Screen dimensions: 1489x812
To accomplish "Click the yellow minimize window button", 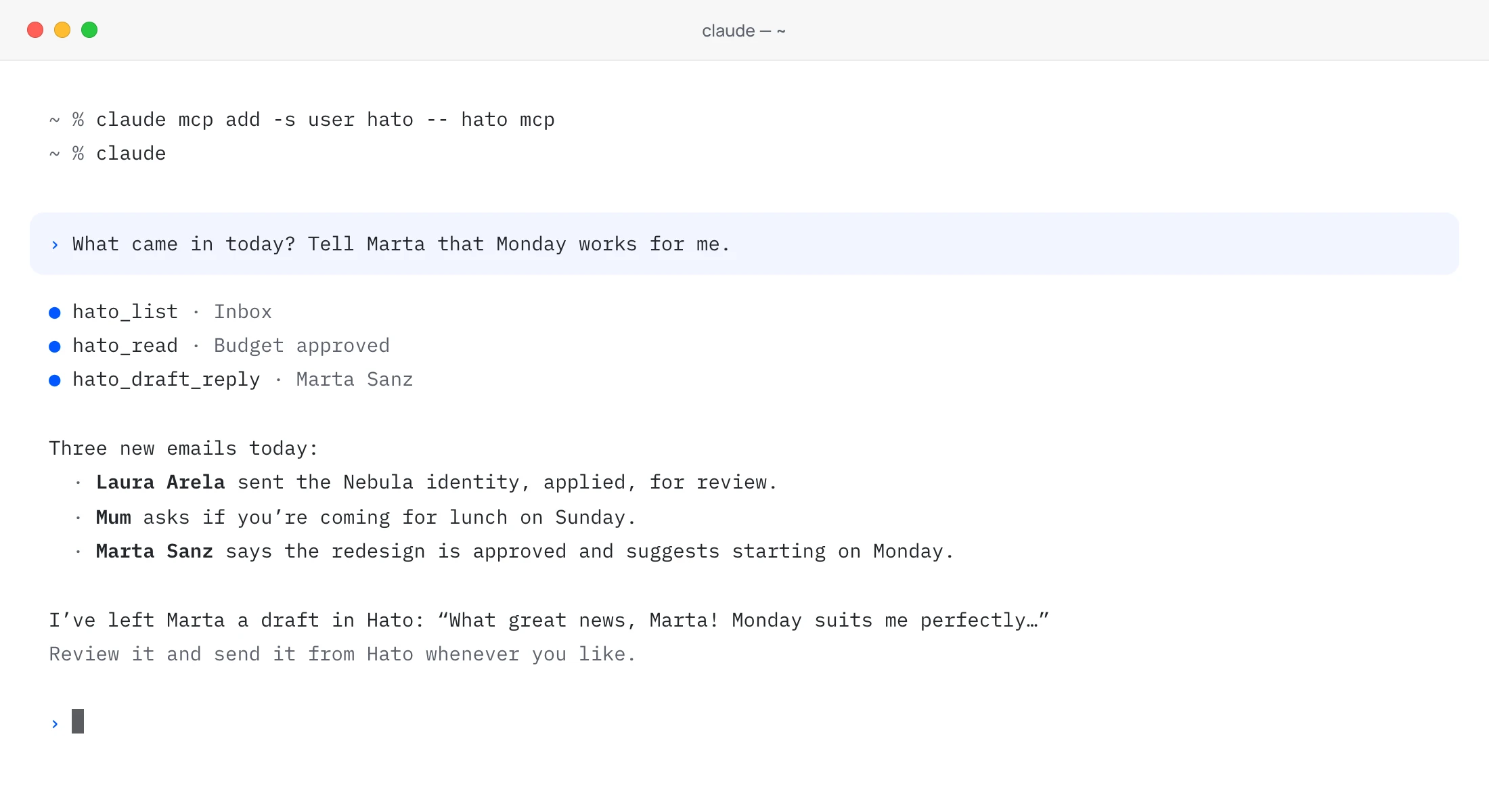I will point(62,30).
